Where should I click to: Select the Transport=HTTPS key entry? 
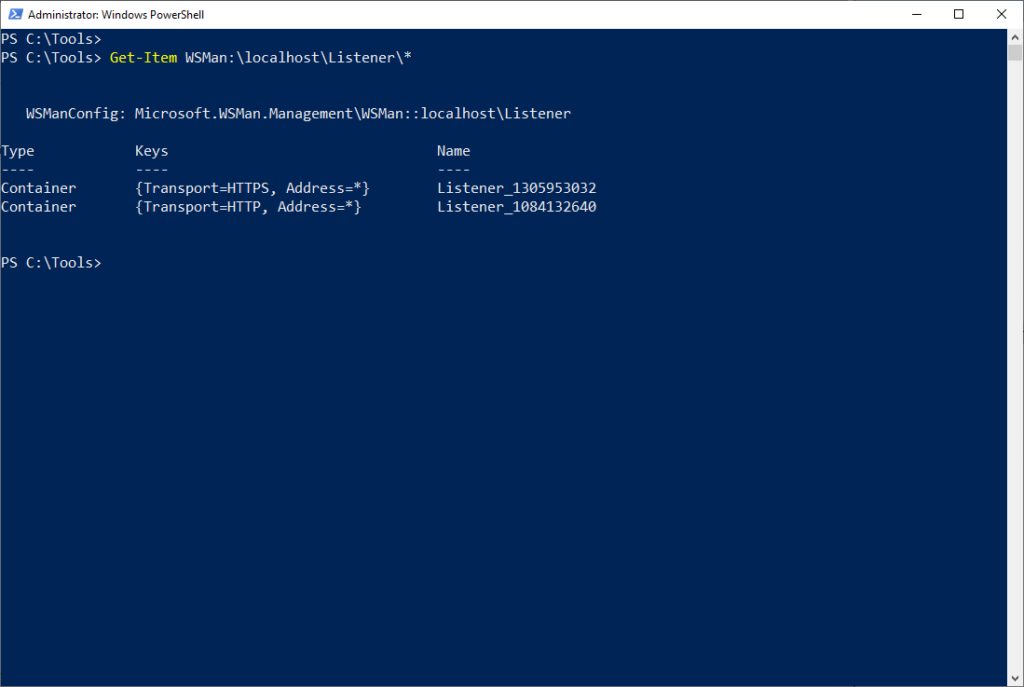252,187
